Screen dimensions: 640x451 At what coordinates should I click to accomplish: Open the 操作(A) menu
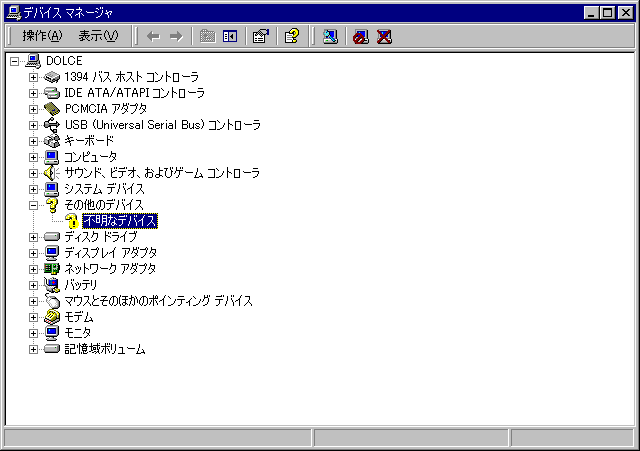click(x=42, y=36)
